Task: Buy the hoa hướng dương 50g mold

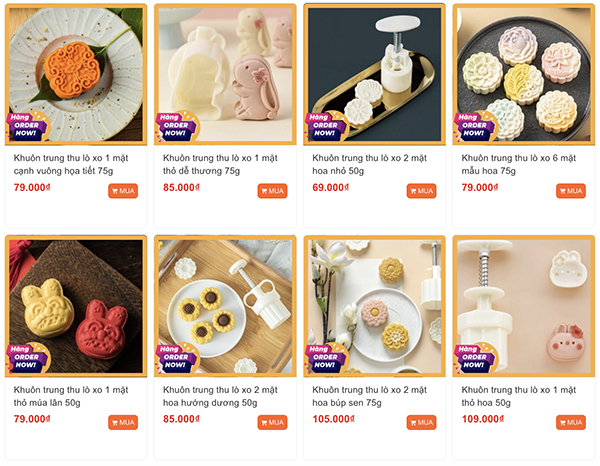Action: pos(272,422)
